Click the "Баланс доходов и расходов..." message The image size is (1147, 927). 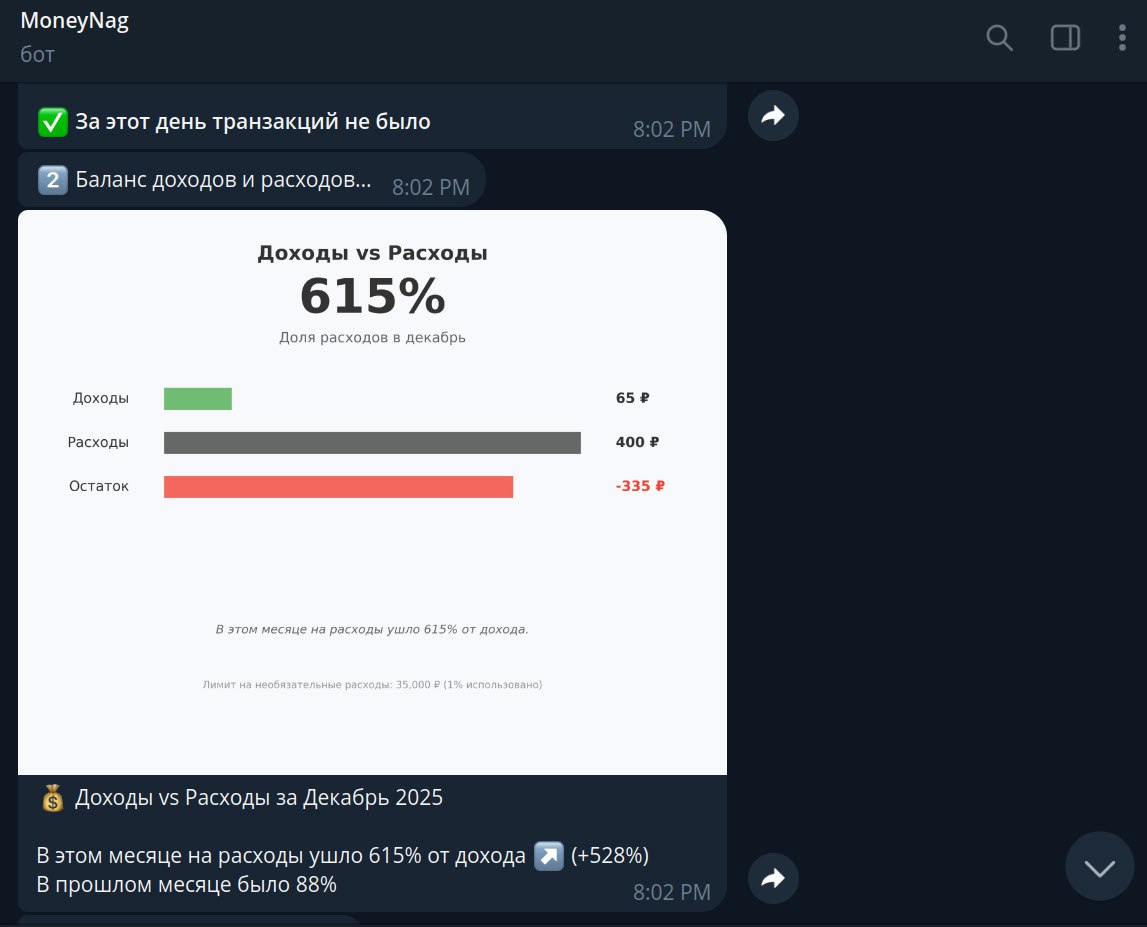[x=223, y=181]
